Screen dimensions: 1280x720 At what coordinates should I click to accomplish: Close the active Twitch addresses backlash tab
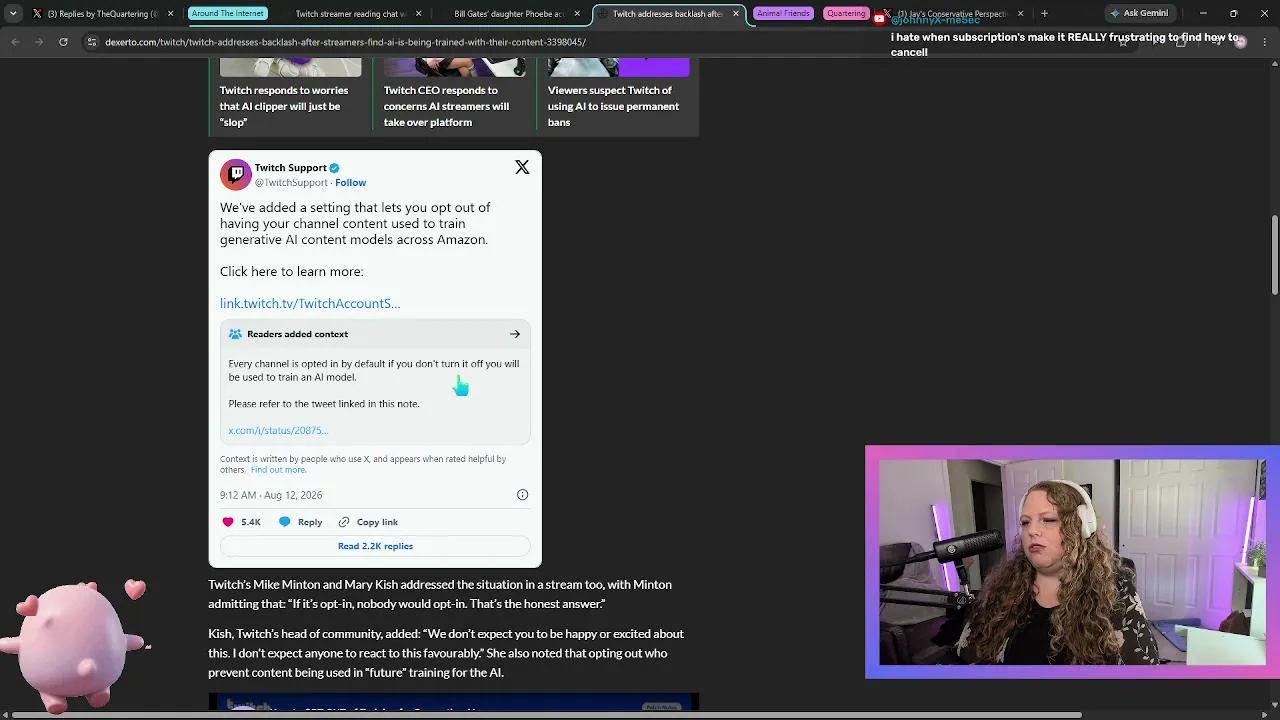736,14
